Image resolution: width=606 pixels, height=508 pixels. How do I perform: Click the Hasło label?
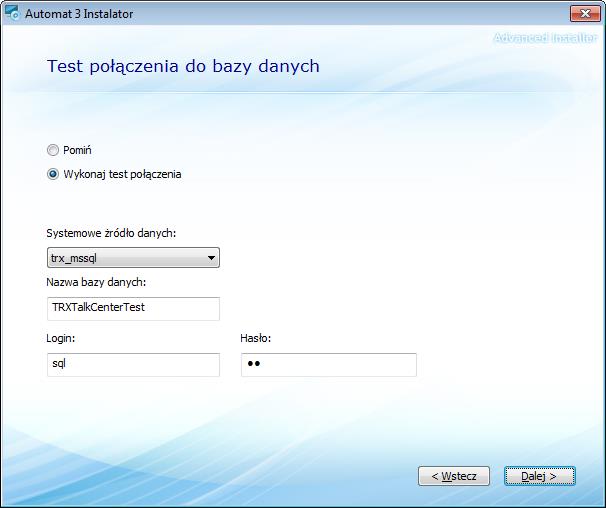(255, 338)
